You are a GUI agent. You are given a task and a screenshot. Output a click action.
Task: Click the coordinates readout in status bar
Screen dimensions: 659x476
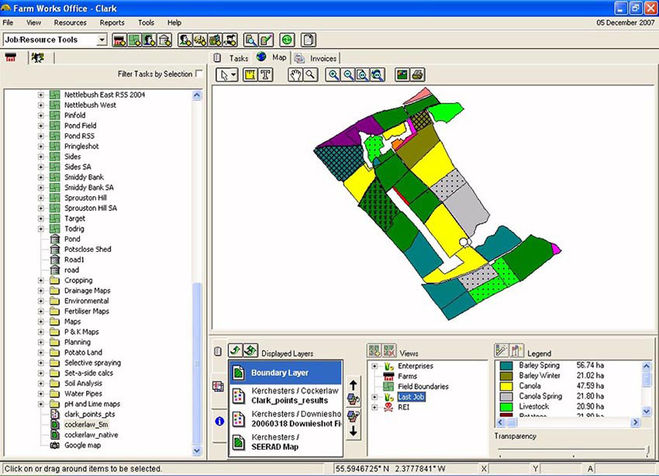click(390, 469)
